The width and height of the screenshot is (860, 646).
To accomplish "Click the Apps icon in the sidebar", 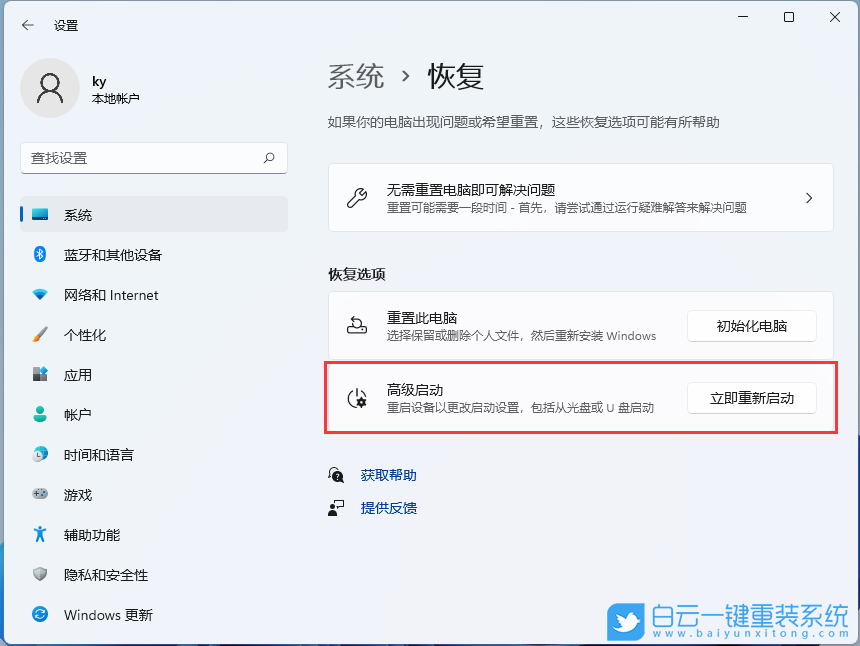I will pos(39,375).
